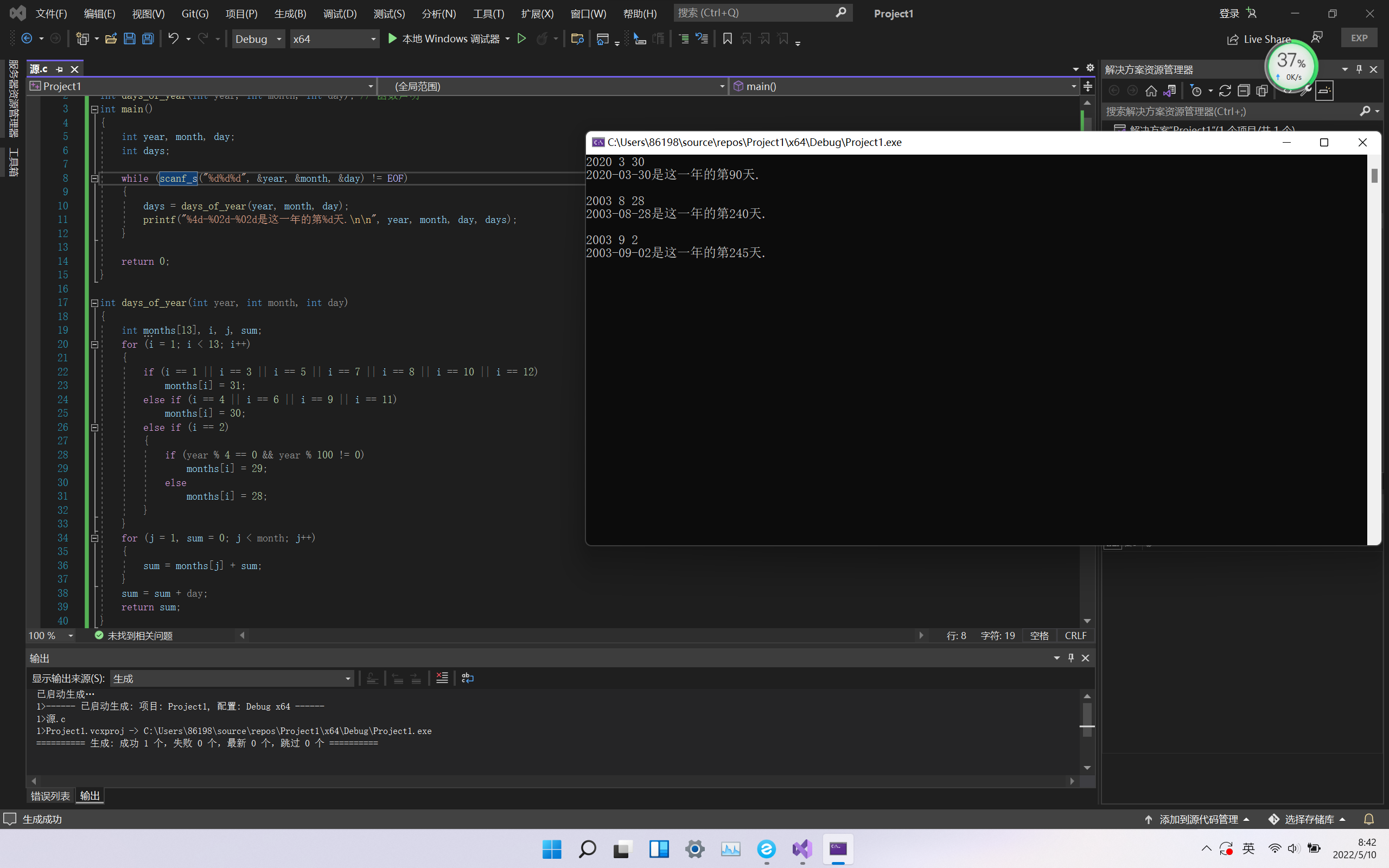Click the Visual Studio icon in taskbar
1389x868 pixels.
pyautogui.click(x=802, y=848)
